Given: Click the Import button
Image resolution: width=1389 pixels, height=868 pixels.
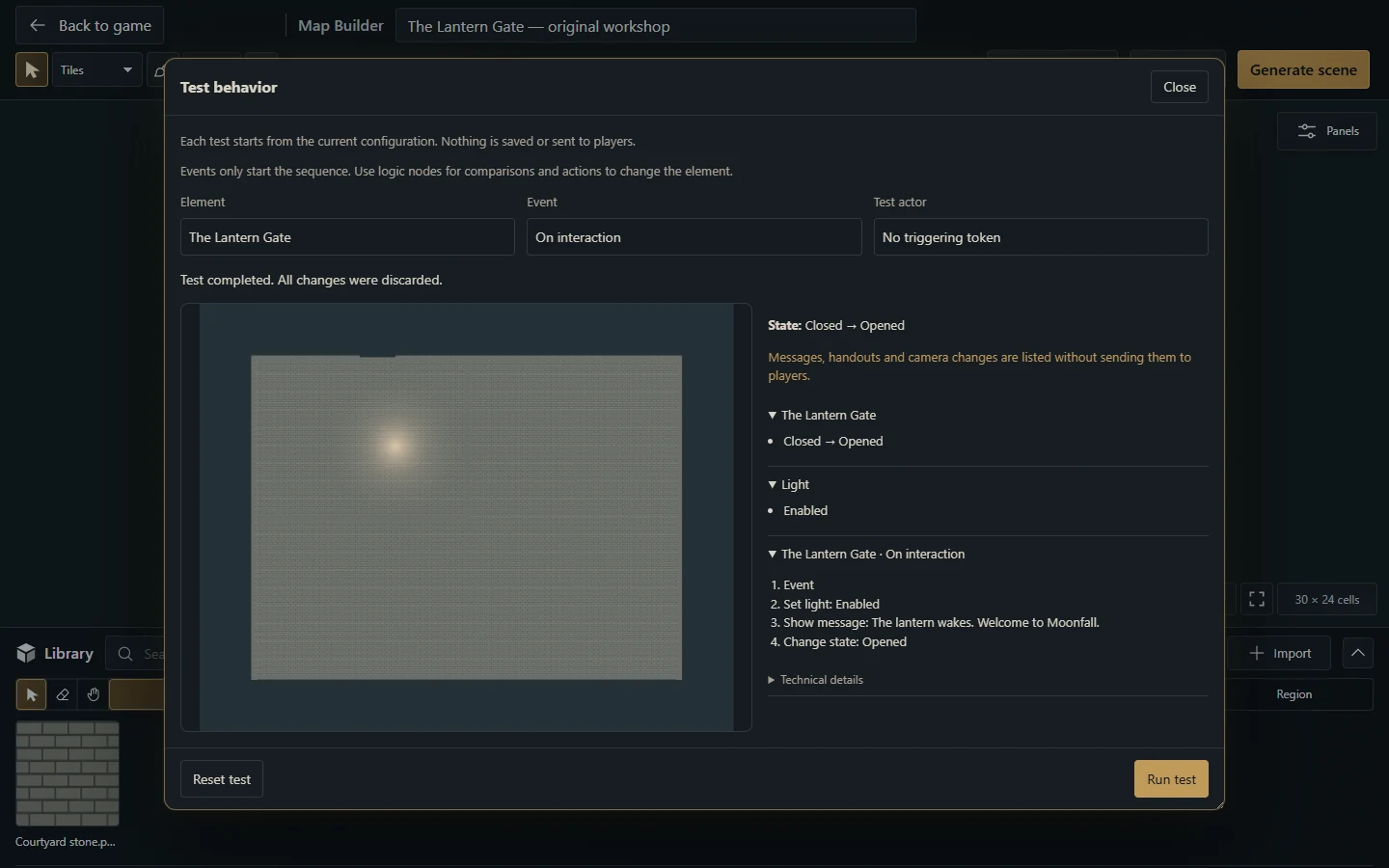Looking at the screenshot, I should coord(1280,653).
